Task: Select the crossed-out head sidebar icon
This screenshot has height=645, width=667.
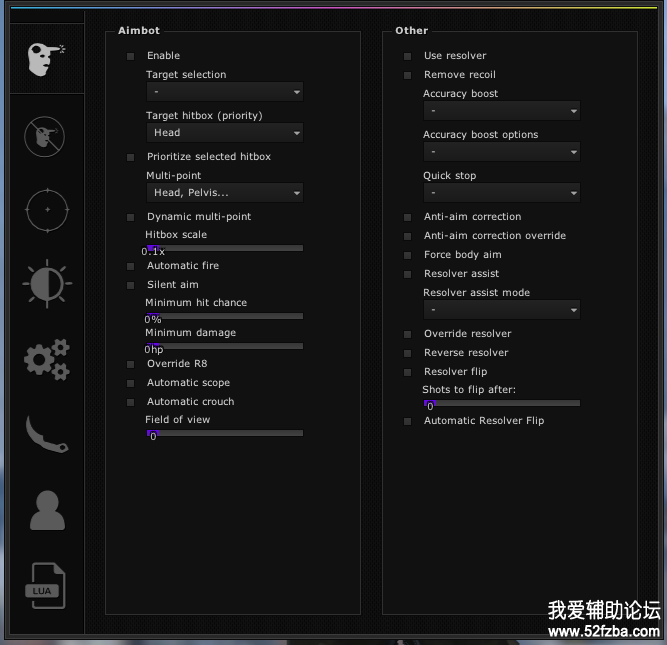Action: (x=45, y=135)
